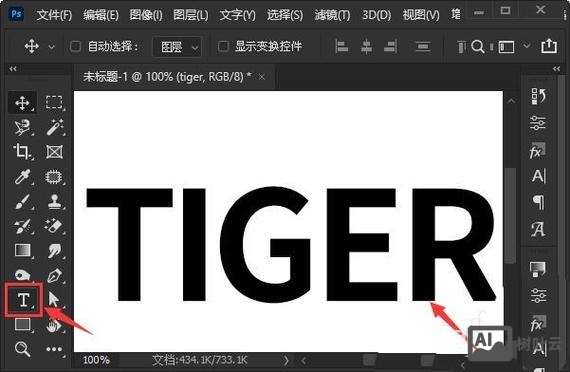The width and height of the screenshot is (570, 372).
Task: Click the horizontal scrollbar left arrow
Action: 303,361
